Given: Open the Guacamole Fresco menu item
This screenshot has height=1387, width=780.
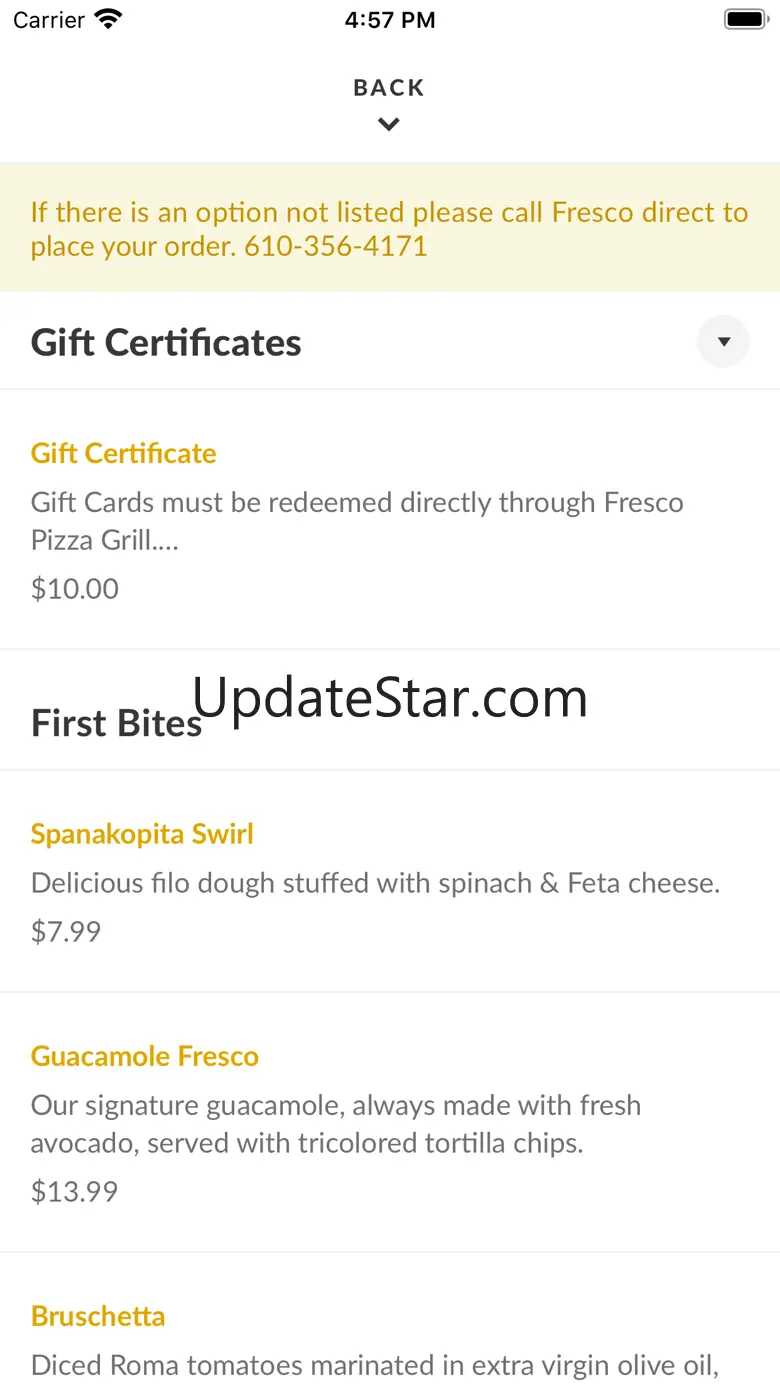Looking at the screenshot, I should click(x=145, y=1056).
